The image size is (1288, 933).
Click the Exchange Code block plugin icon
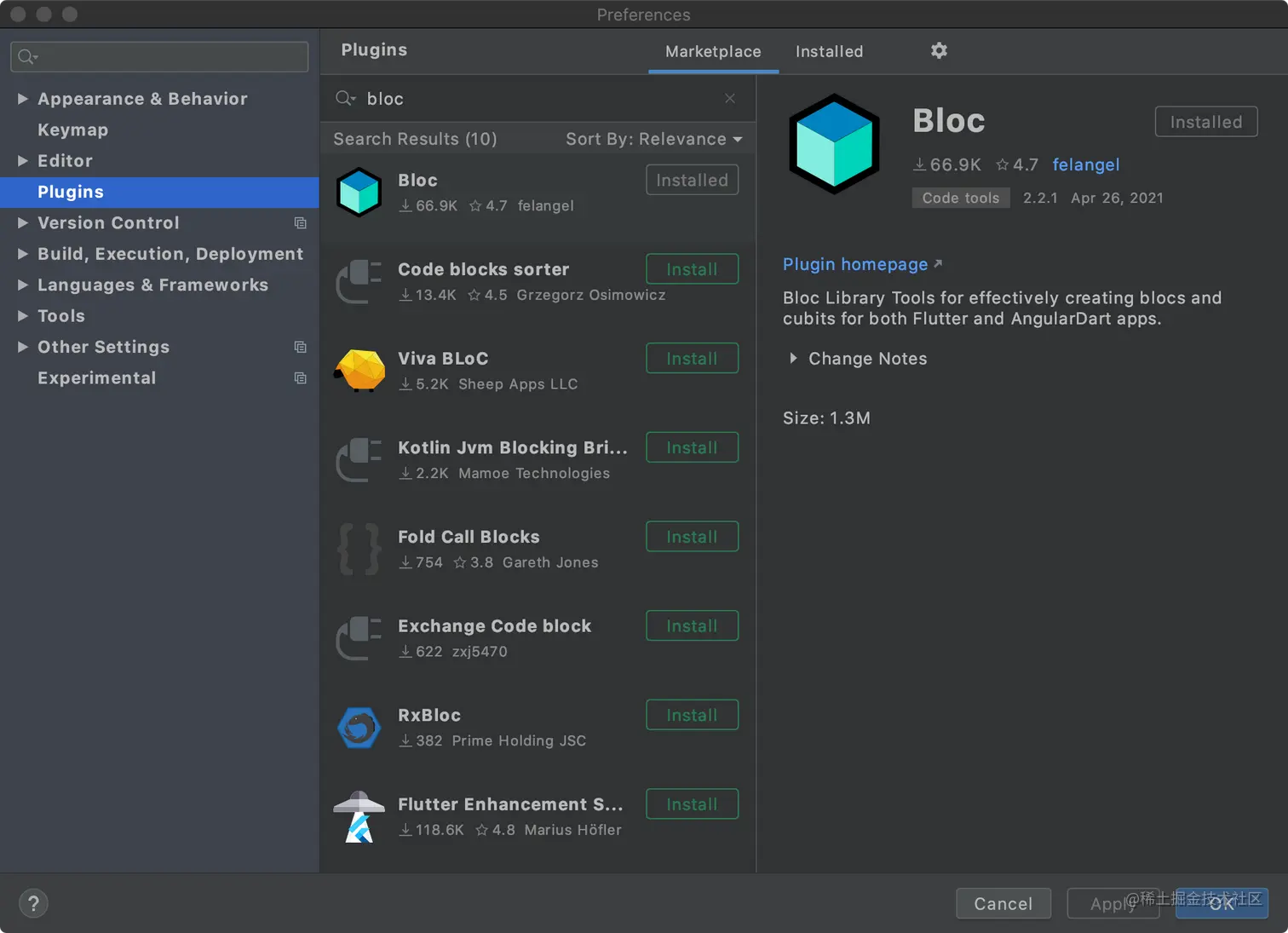pos(359,639)
